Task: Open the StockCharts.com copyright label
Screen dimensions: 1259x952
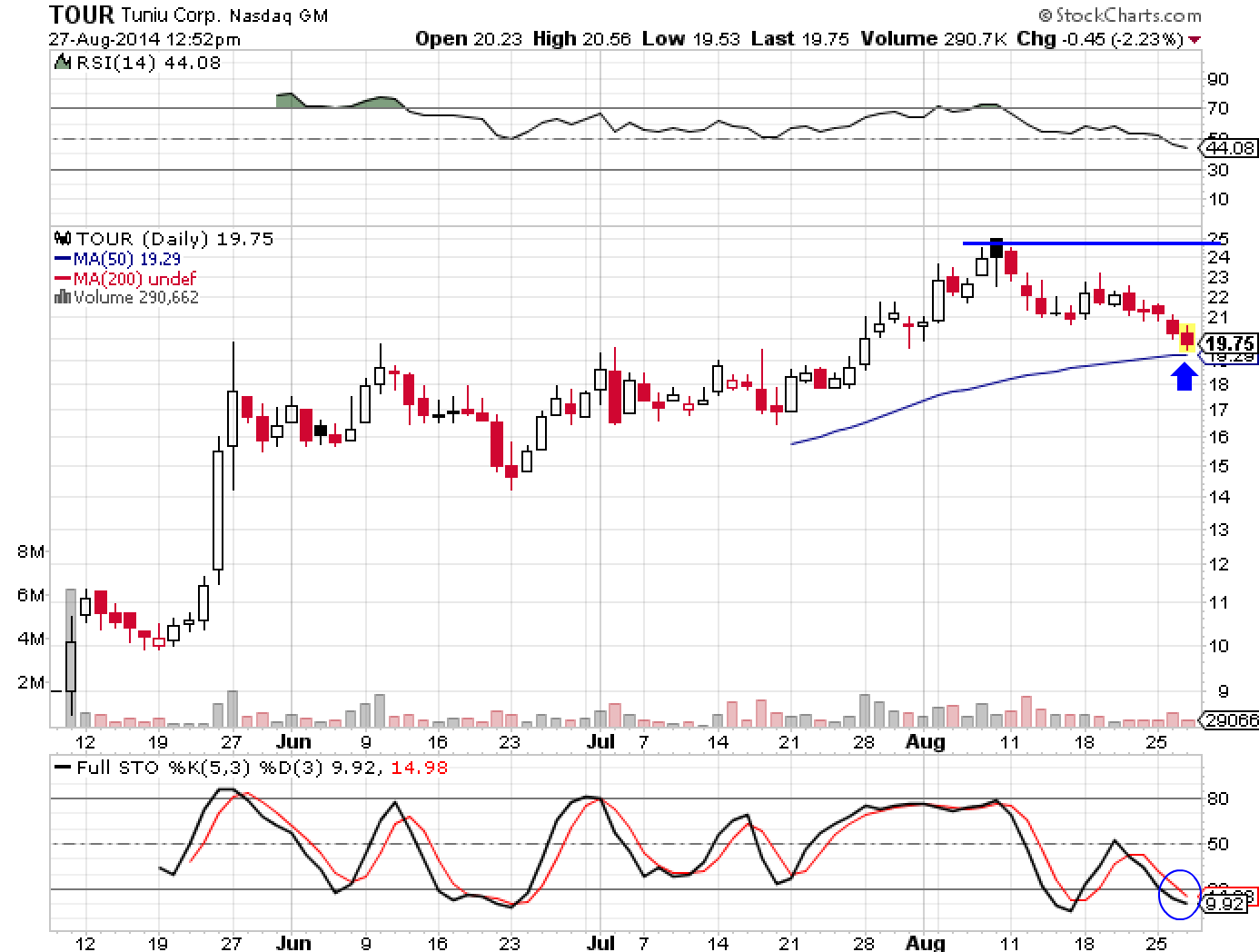Action: 1119,15
